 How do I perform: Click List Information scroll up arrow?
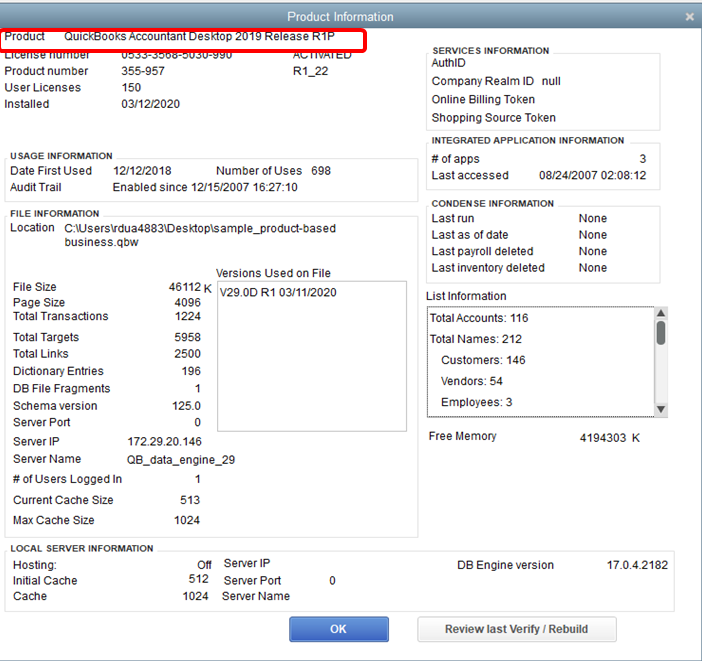click(661, 313)
